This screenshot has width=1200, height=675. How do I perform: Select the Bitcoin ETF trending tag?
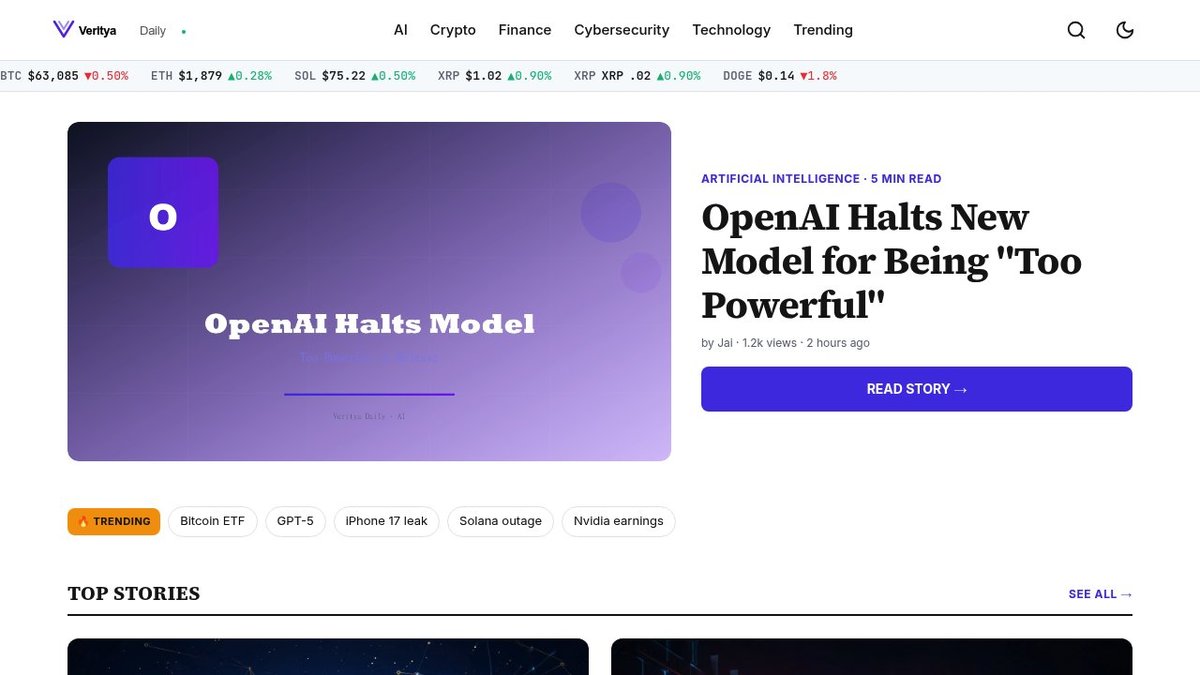click(212, 521)
